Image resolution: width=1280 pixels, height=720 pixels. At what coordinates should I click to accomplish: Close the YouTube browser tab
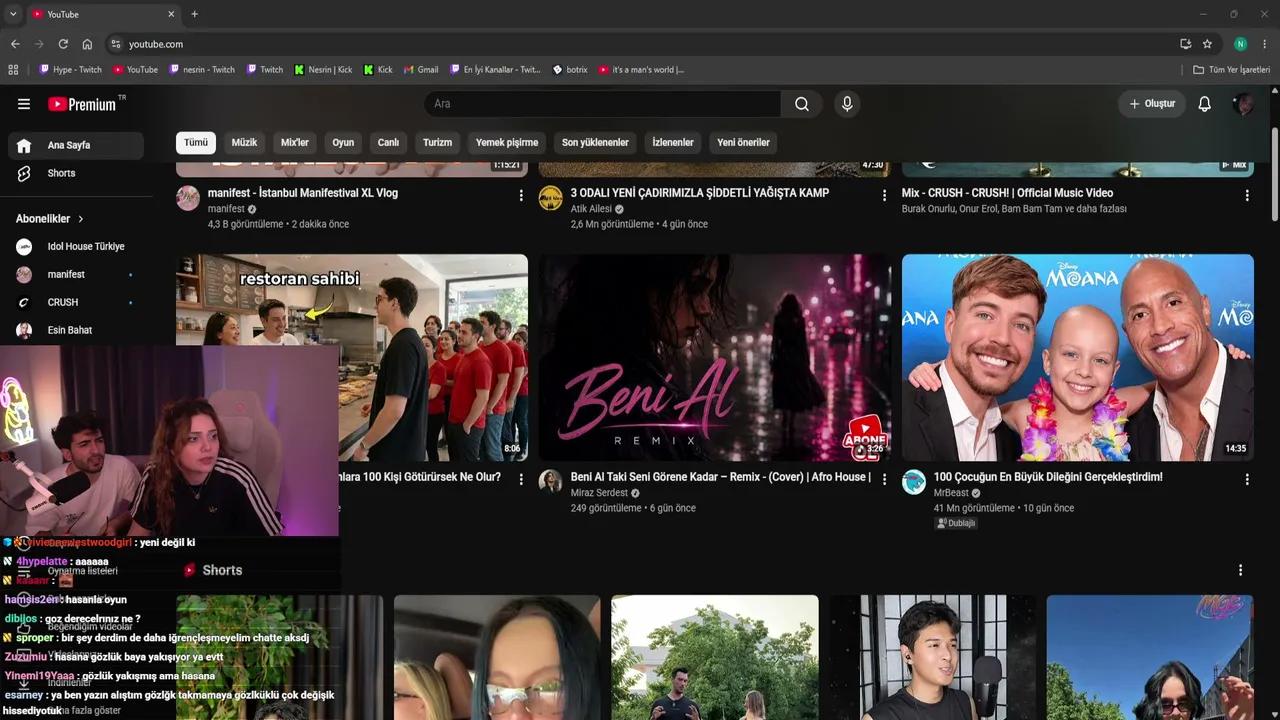point(171,14)
